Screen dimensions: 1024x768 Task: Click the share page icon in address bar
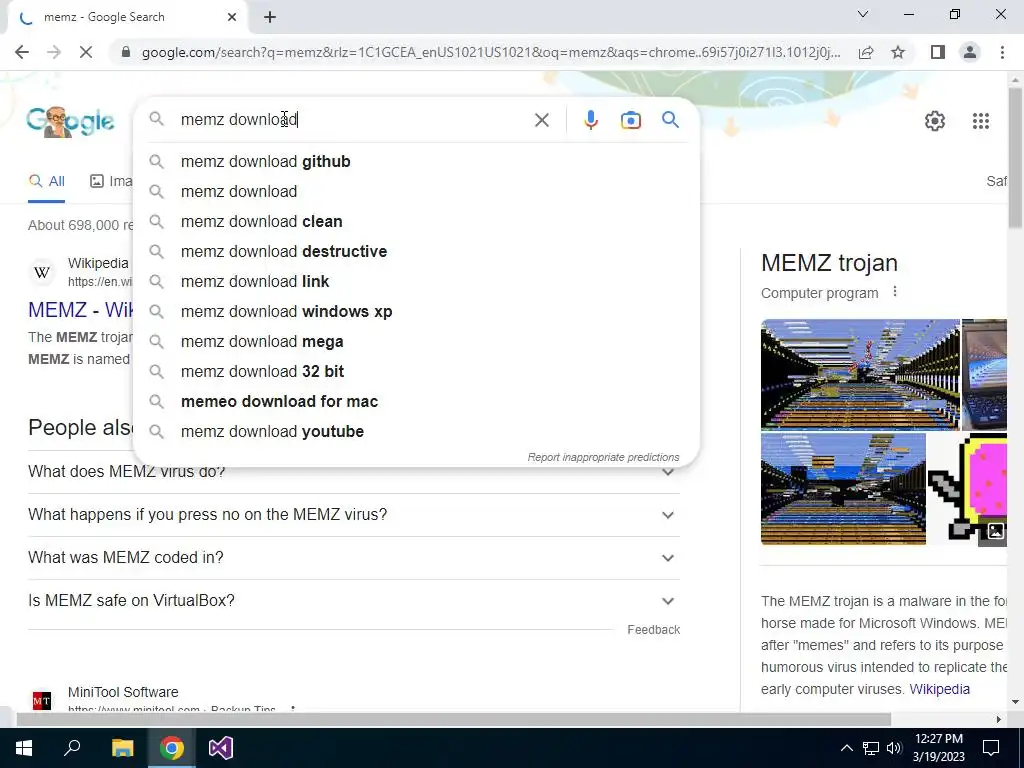[866, 52]
